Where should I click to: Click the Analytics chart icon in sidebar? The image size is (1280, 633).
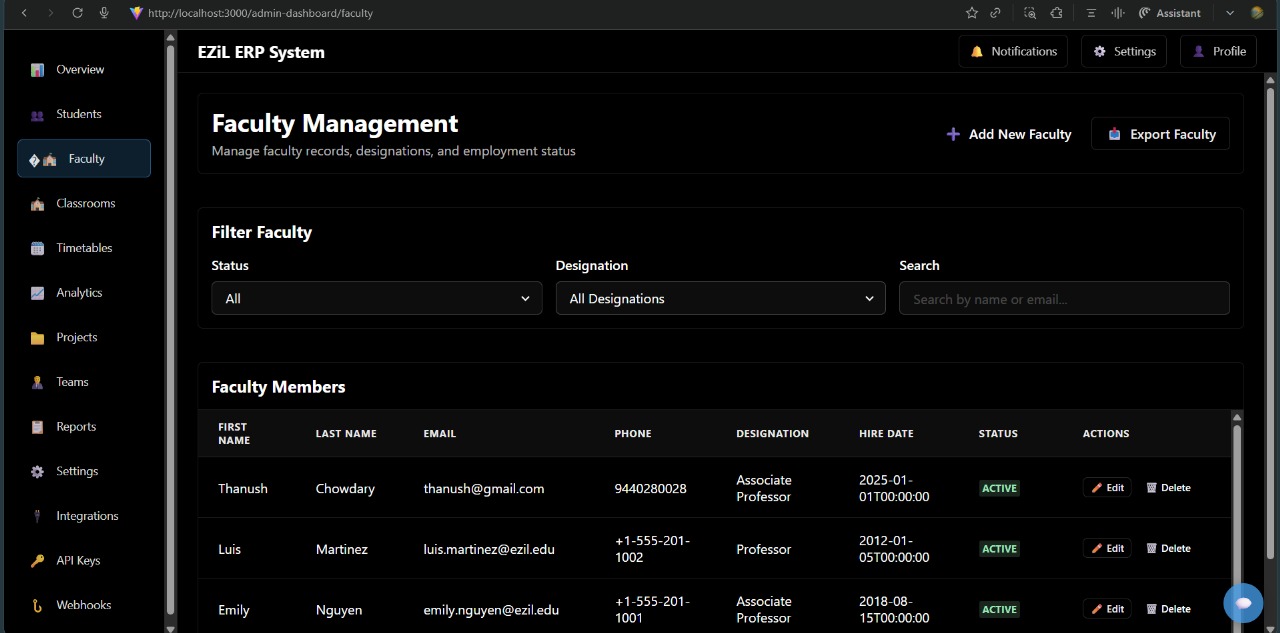click(37, 293)
